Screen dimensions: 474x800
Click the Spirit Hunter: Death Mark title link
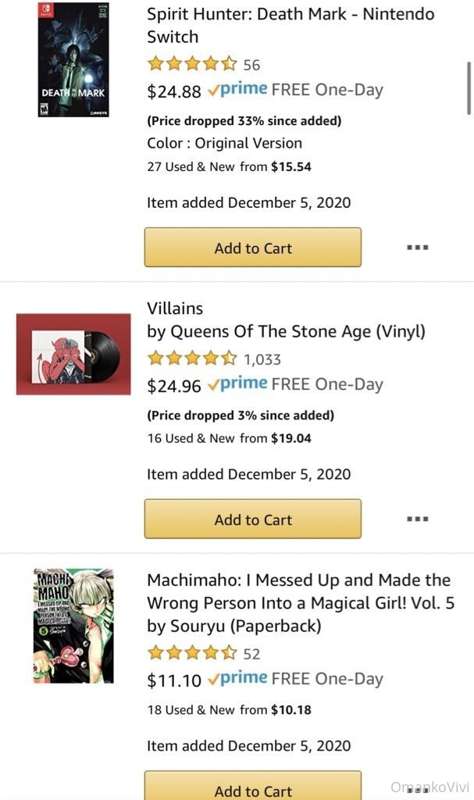click(290, 26)
